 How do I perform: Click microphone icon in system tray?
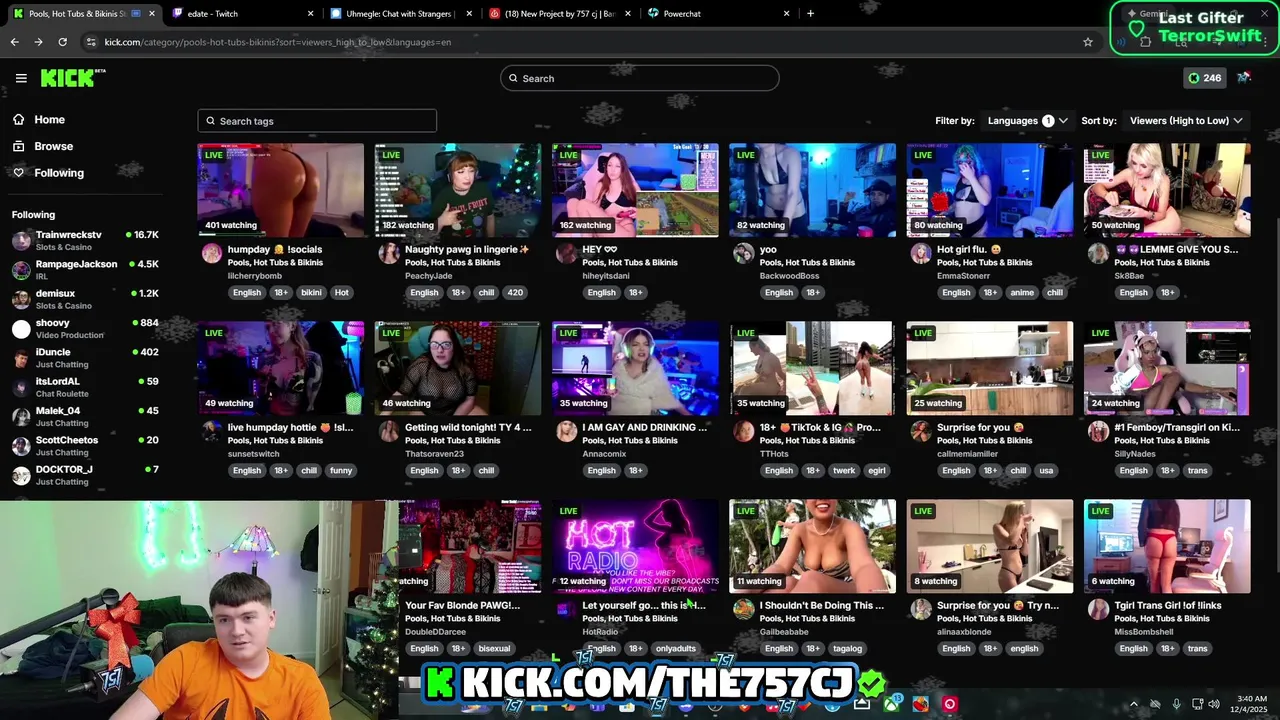(1176, 704)
